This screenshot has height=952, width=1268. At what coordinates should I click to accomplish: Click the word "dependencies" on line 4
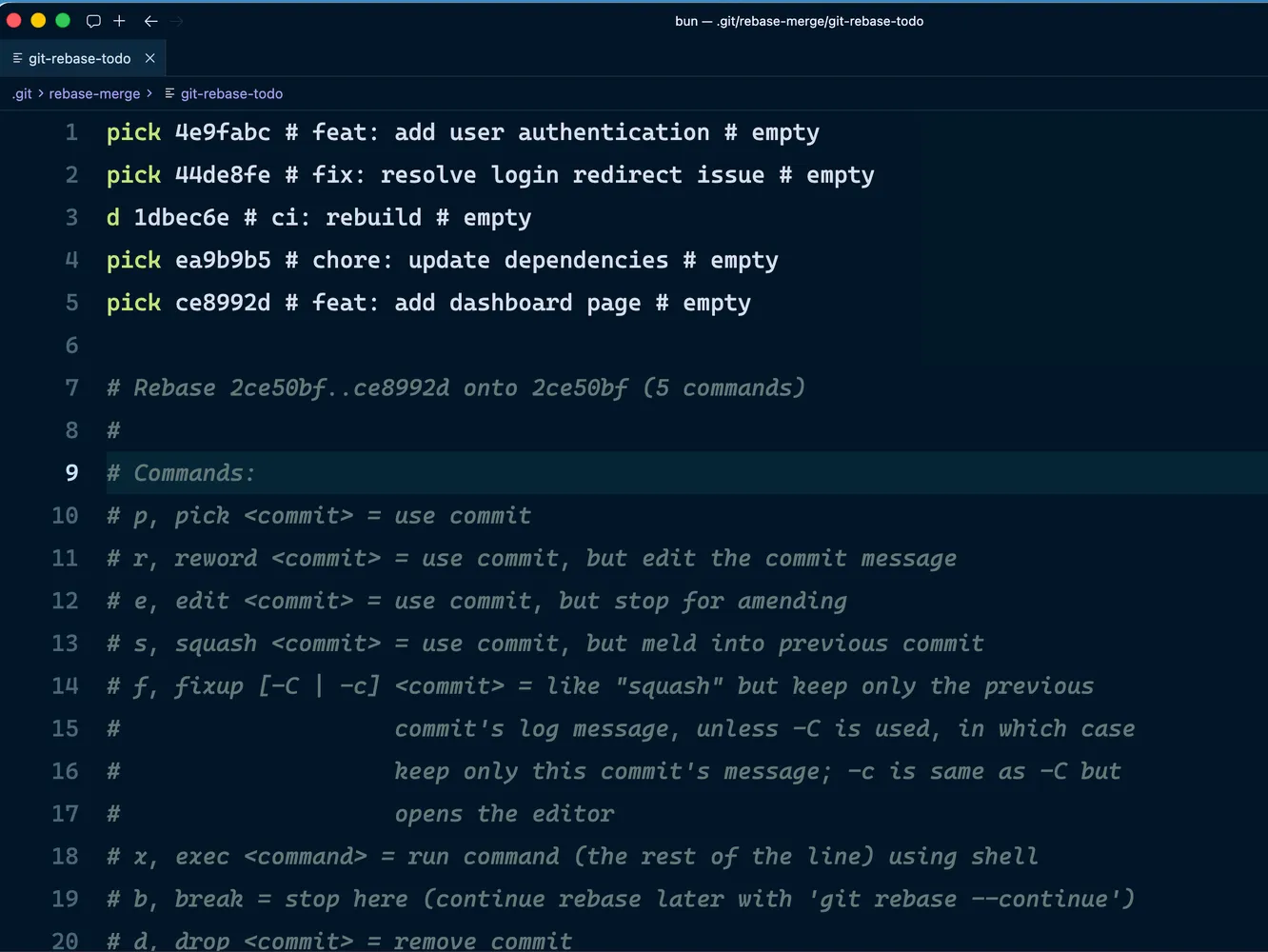click(586, 260)
